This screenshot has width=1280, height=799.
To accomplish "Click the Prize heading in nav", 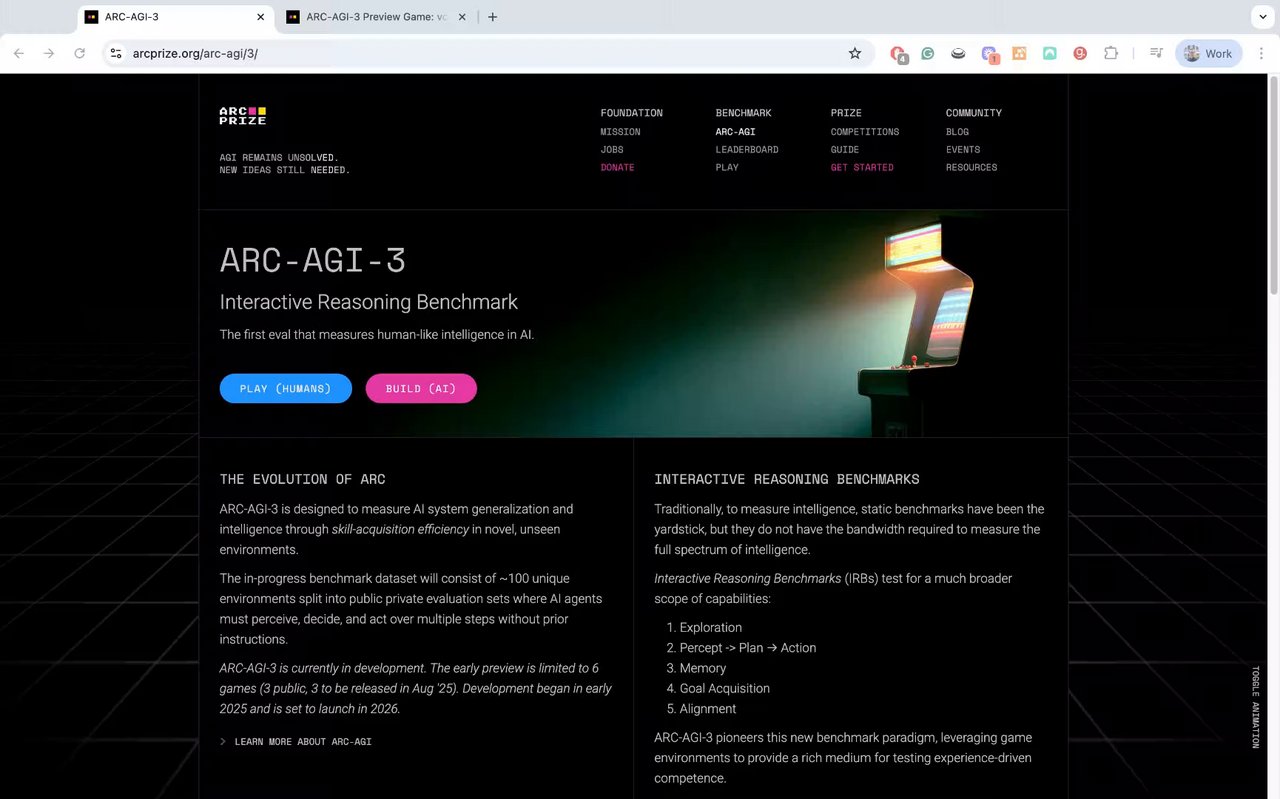I will 846,113.
